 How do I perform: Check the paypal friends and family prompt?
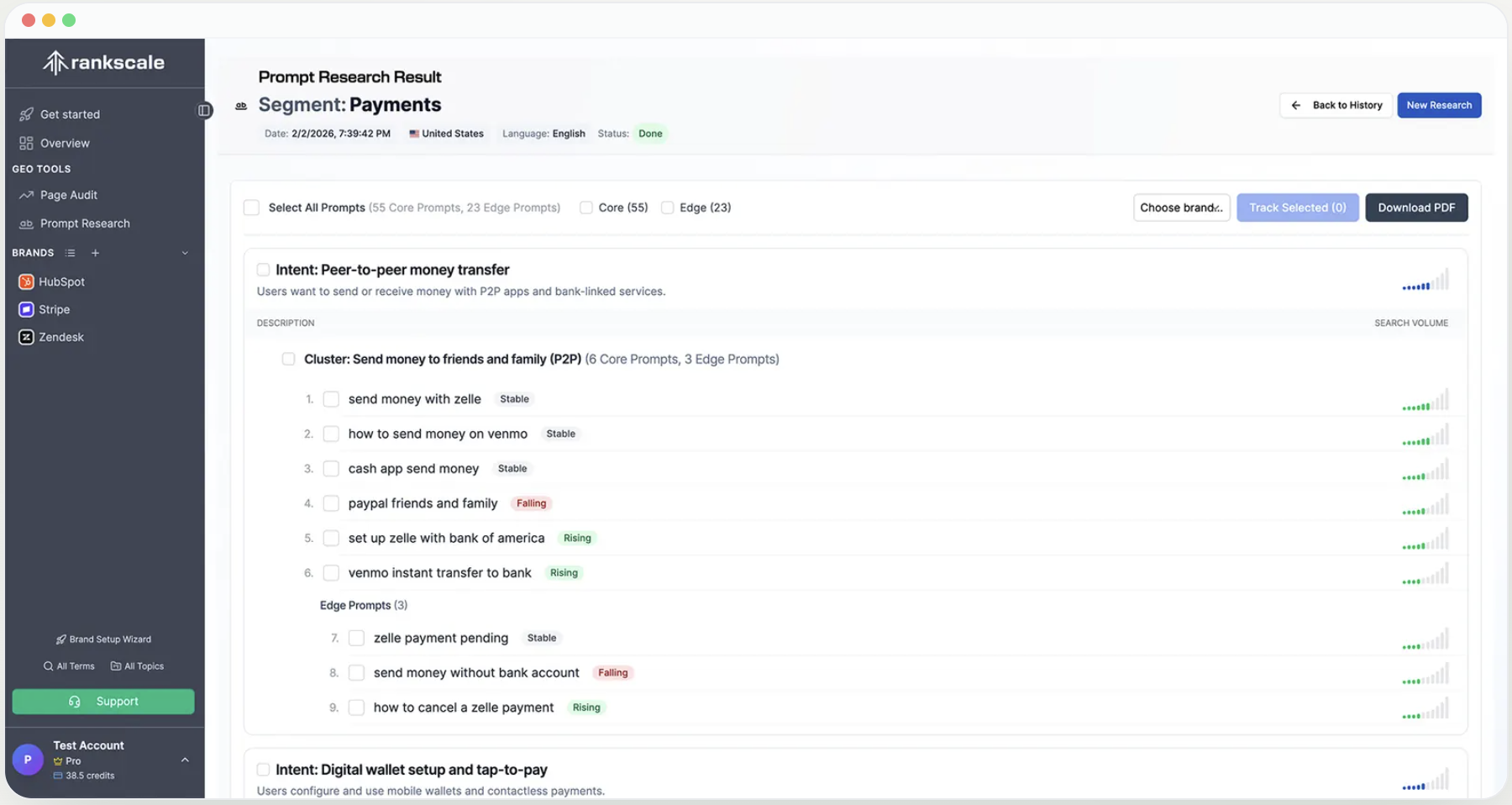point(331,503)
